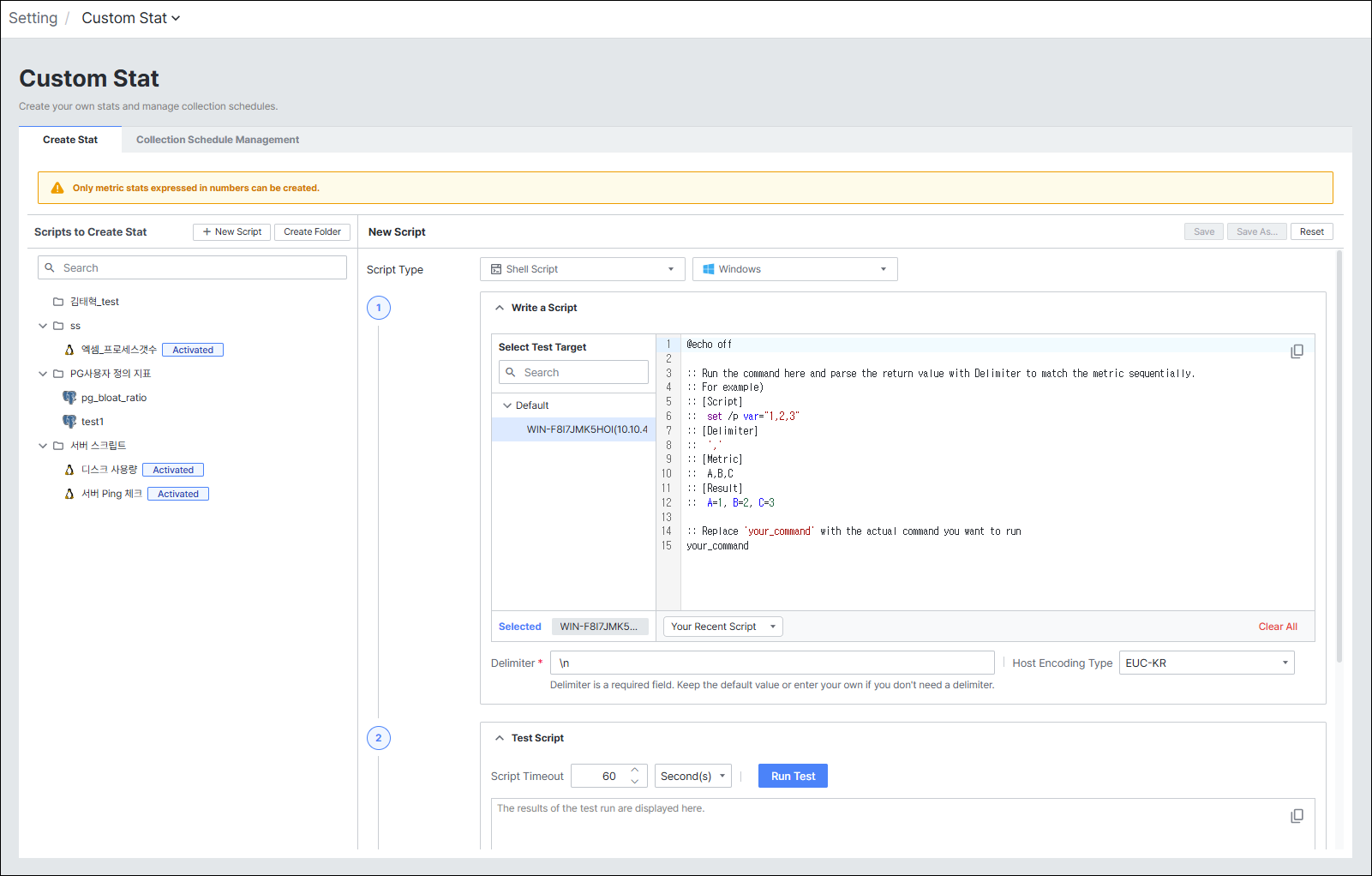The height and width of the screenshot is (876, 1372).
Task: Copy the script editor contents icon
Action: coord(1297,351)
